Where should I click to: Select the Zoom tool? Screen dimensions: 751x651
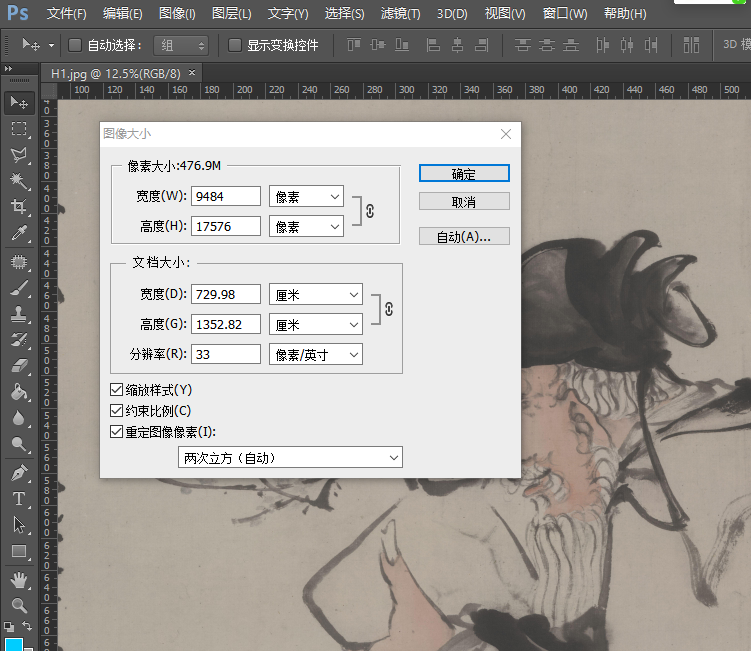[19, 606]
